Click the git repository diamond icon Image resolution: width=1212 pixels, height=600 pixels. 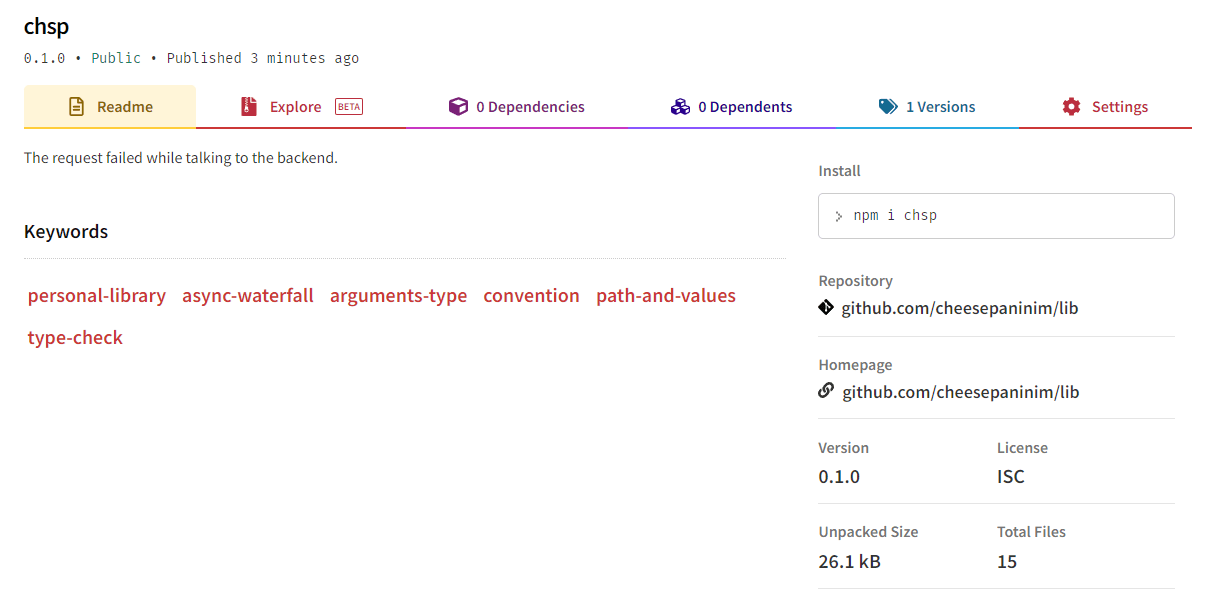tap(826, 308)
